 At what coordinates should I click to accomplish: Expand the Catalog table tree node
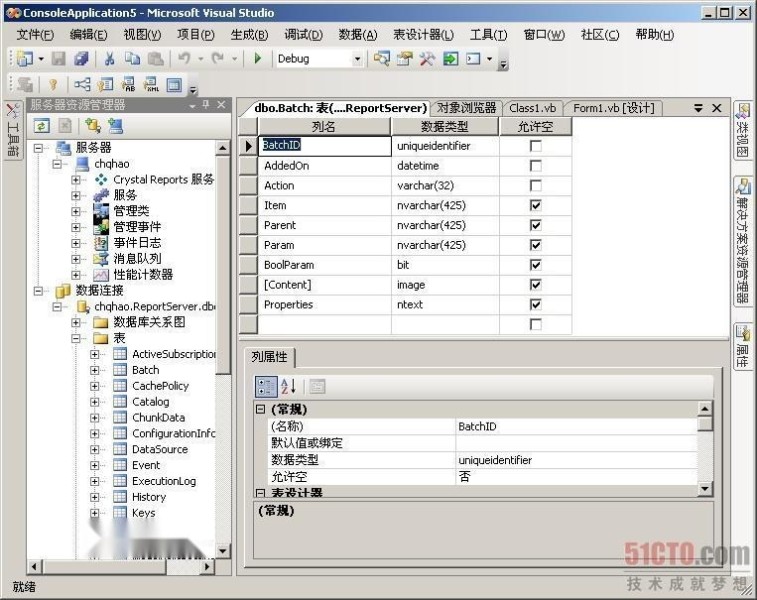pyautogui.click(x=95, y=402)
